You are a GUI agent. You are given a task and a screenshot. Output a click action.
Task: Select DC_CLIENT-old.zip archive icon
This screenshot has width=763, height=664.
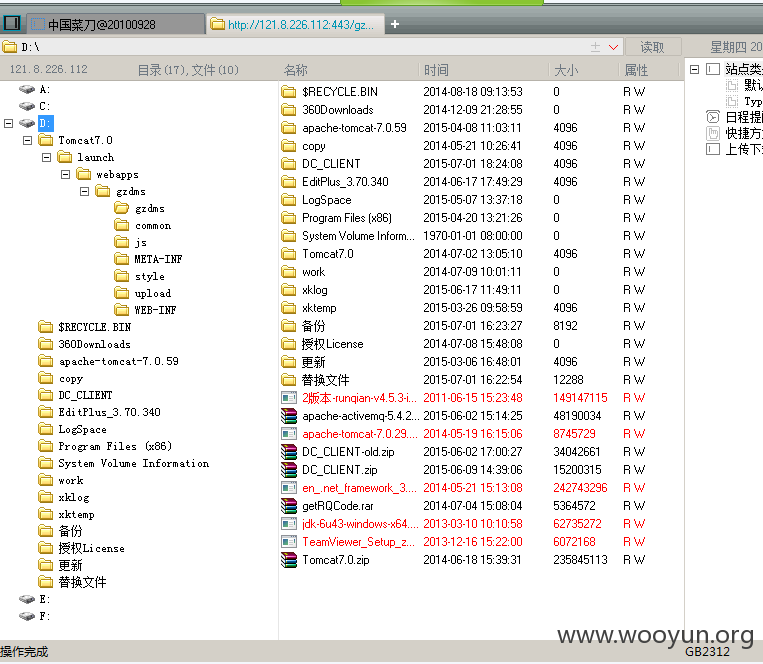tap(289, 451)
